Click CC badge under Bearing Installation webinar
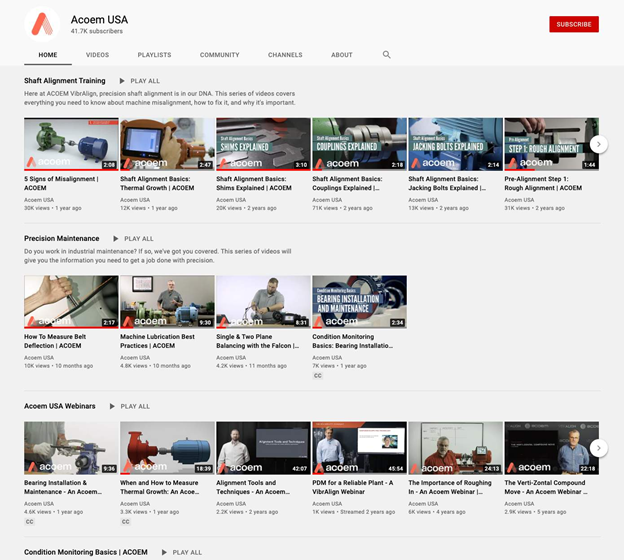The height and width of the screenshot is (560, 624). coord(30,521)
